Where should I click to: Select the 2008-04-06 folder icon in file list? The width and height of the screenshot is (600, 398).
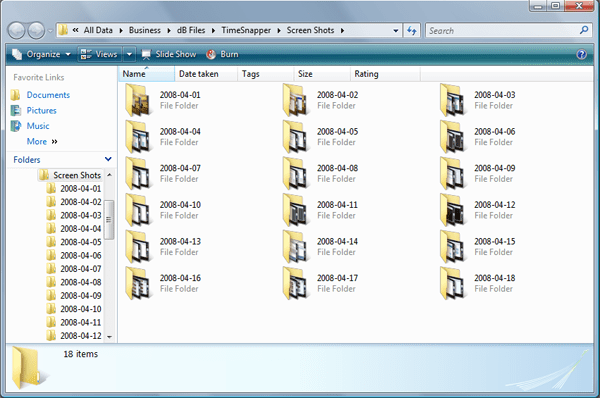[452, 137]
